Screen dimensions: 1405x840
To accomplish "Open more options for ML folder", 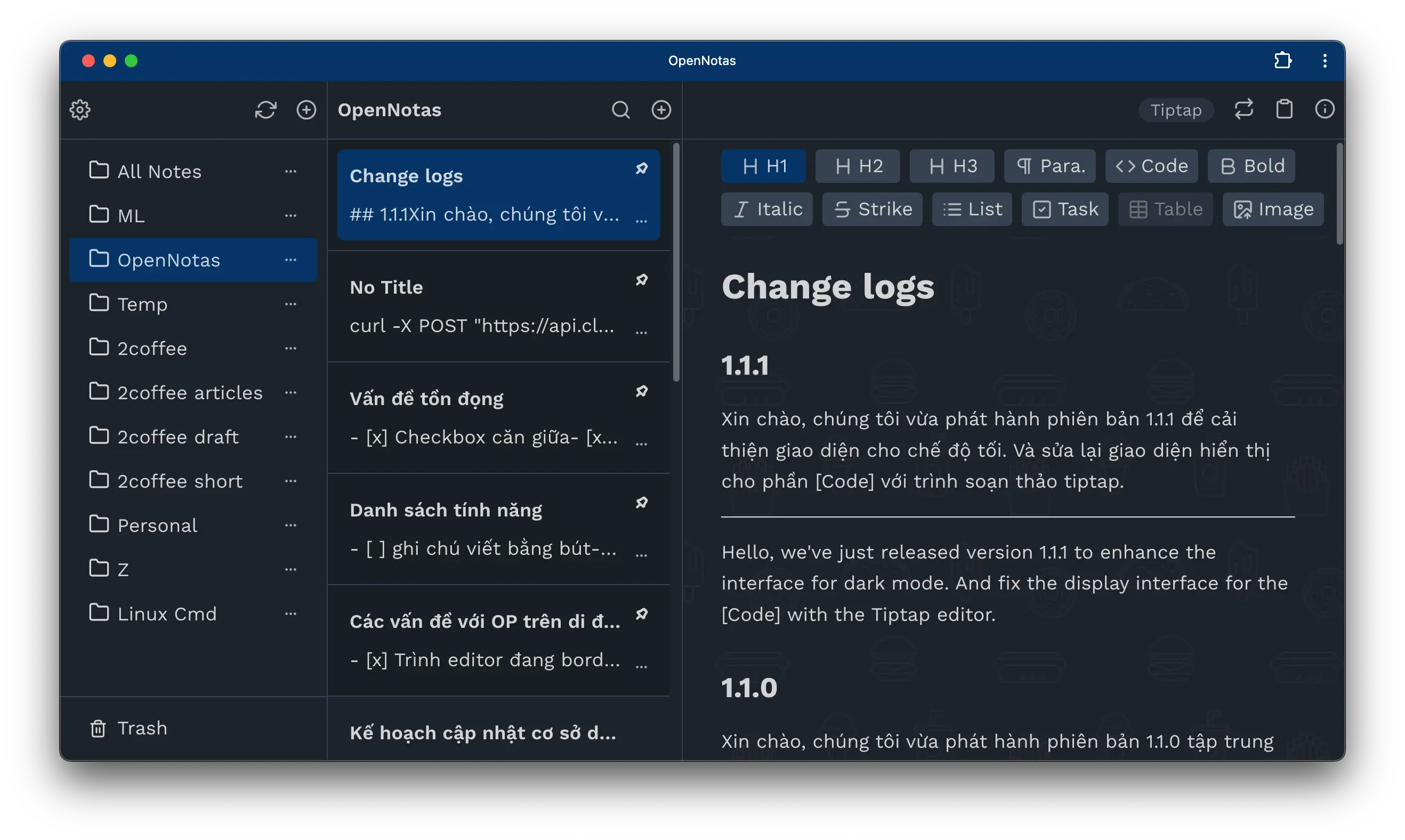I will (x=291, y=216).
